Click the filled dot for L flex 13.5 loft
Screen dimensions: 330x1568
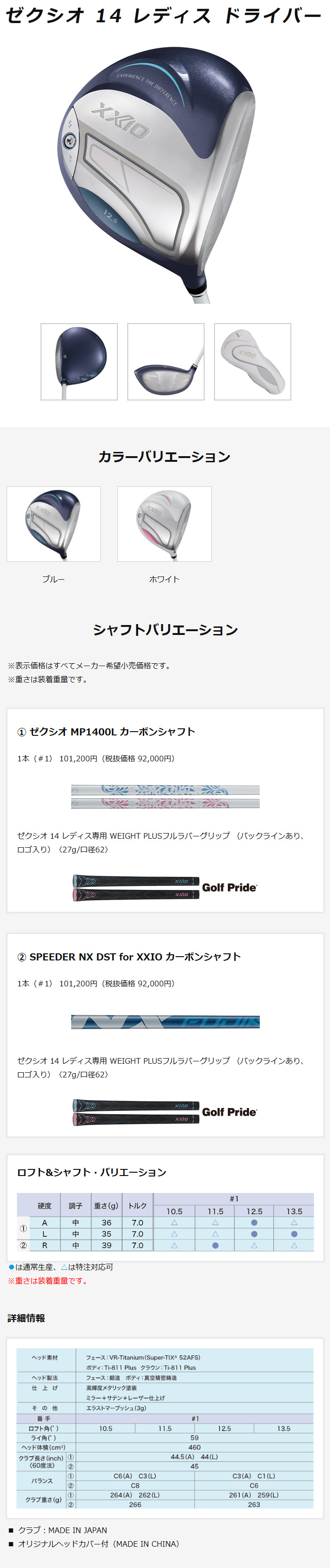coord(294,1234)
